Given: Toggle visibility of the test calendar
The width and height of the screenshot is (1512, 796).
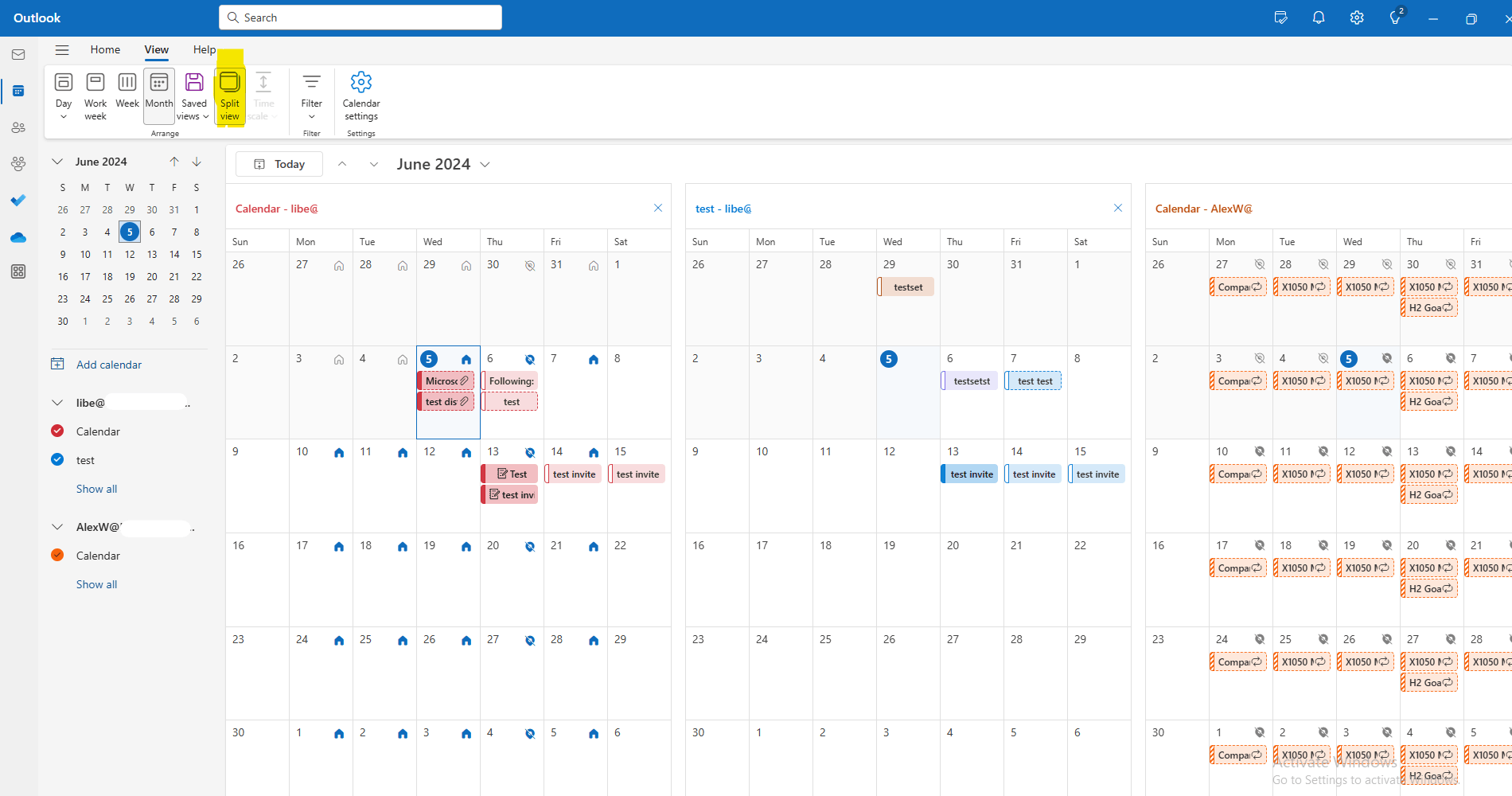Looking at the screenshot, I should pyautogui.click(x=57, y=459).
